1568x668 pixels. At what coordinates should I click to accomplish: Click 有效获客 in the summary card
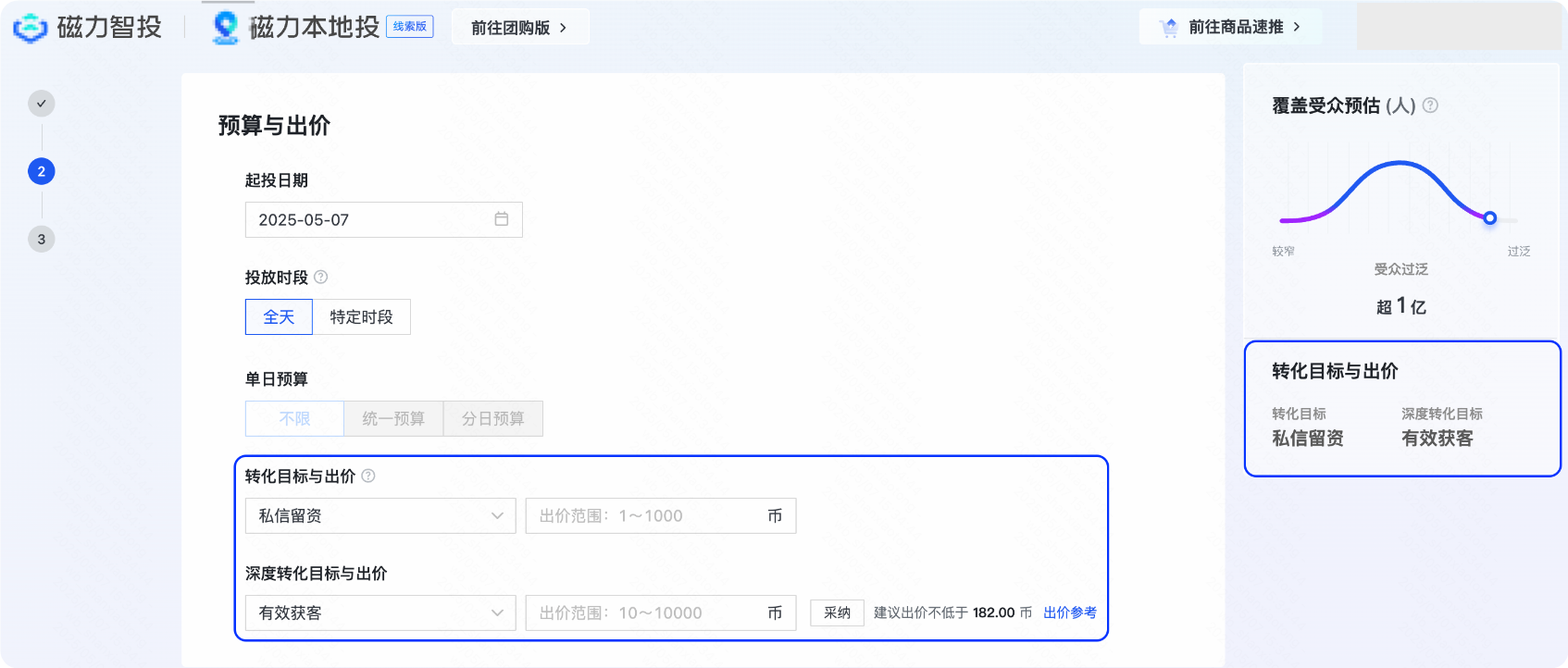coord(1437,439)
